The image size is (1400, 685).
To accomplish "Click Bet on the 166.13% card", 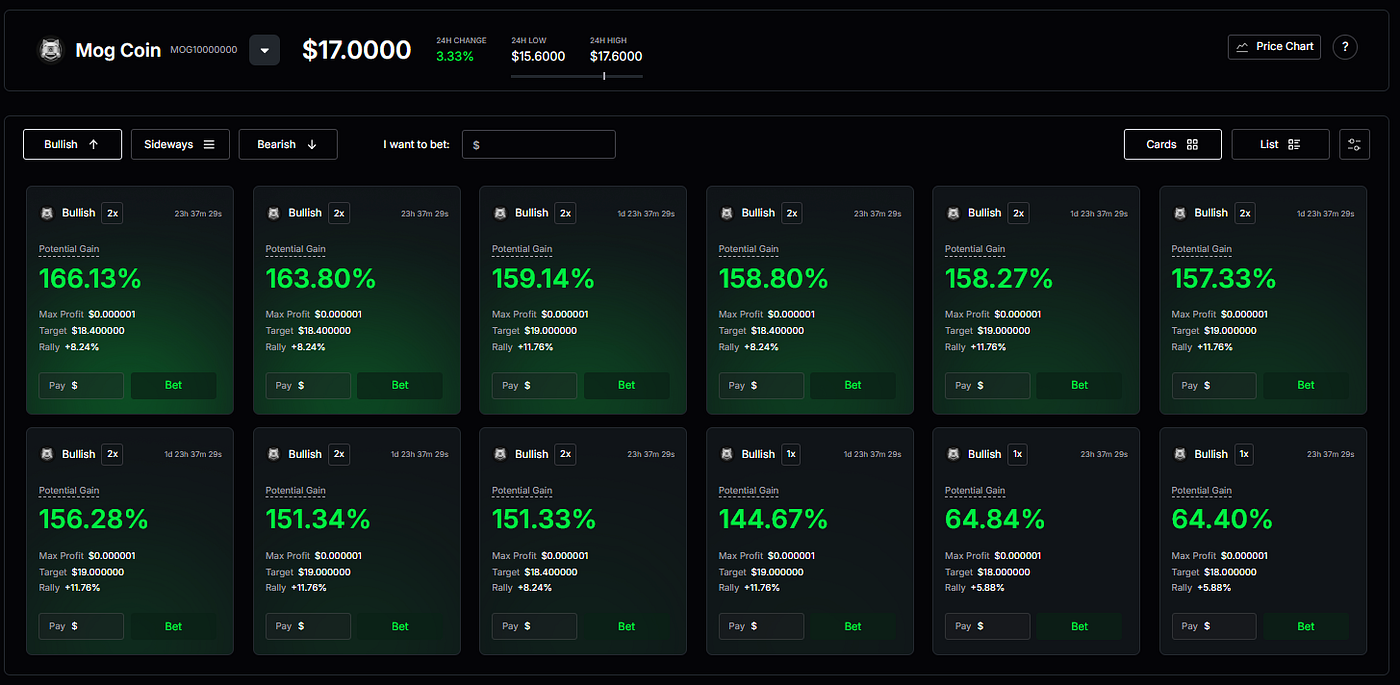I will coord(174,385).
